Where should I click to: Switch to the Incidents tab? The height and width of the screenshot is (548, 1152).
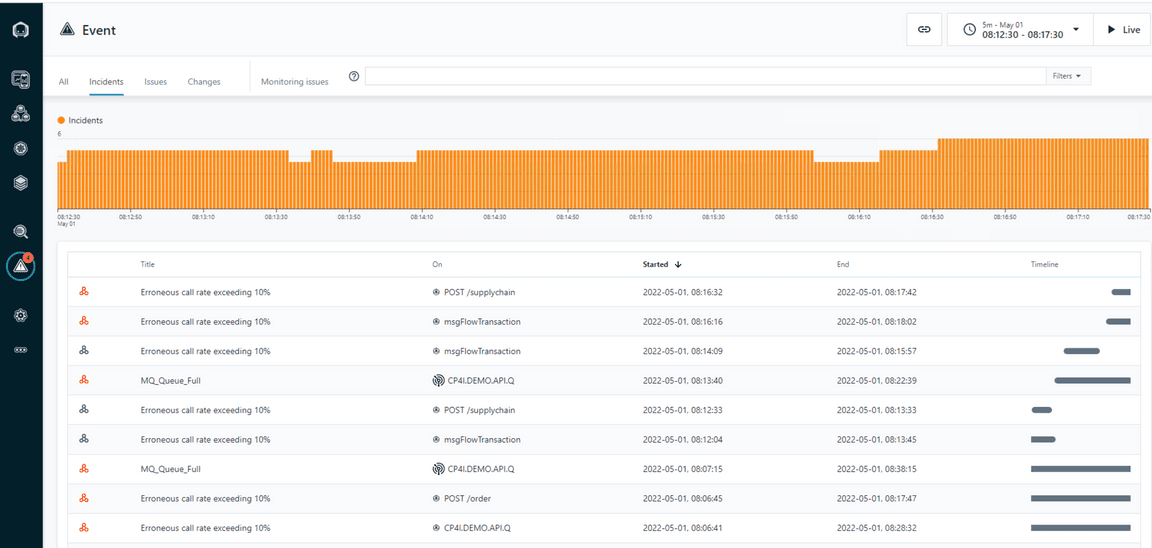point(106,82)
